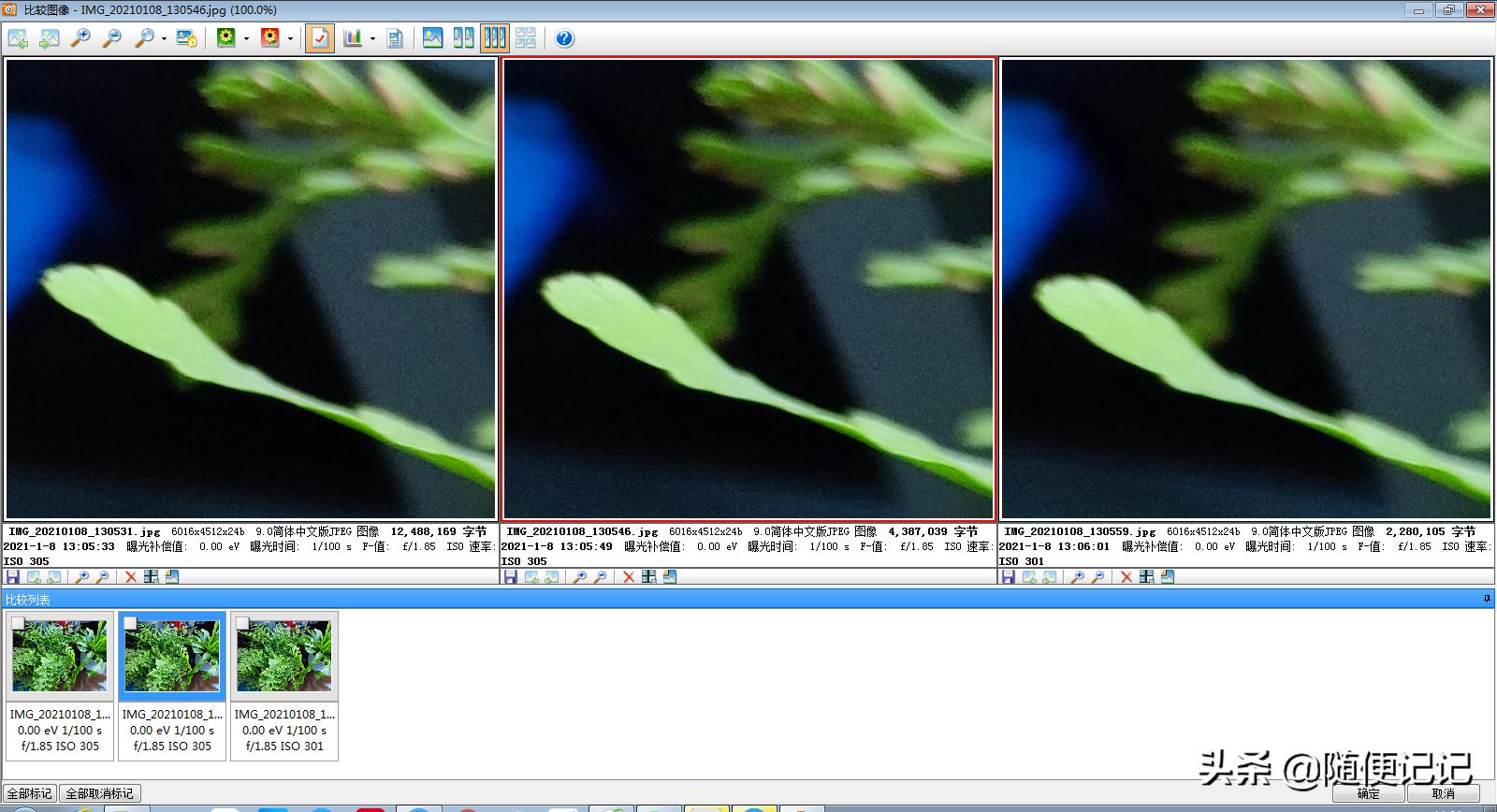Image resolution: width=1497 pixels, height=812 pixels.
Task: Click next image icon under 130546 panel
Action: point(552,577)
